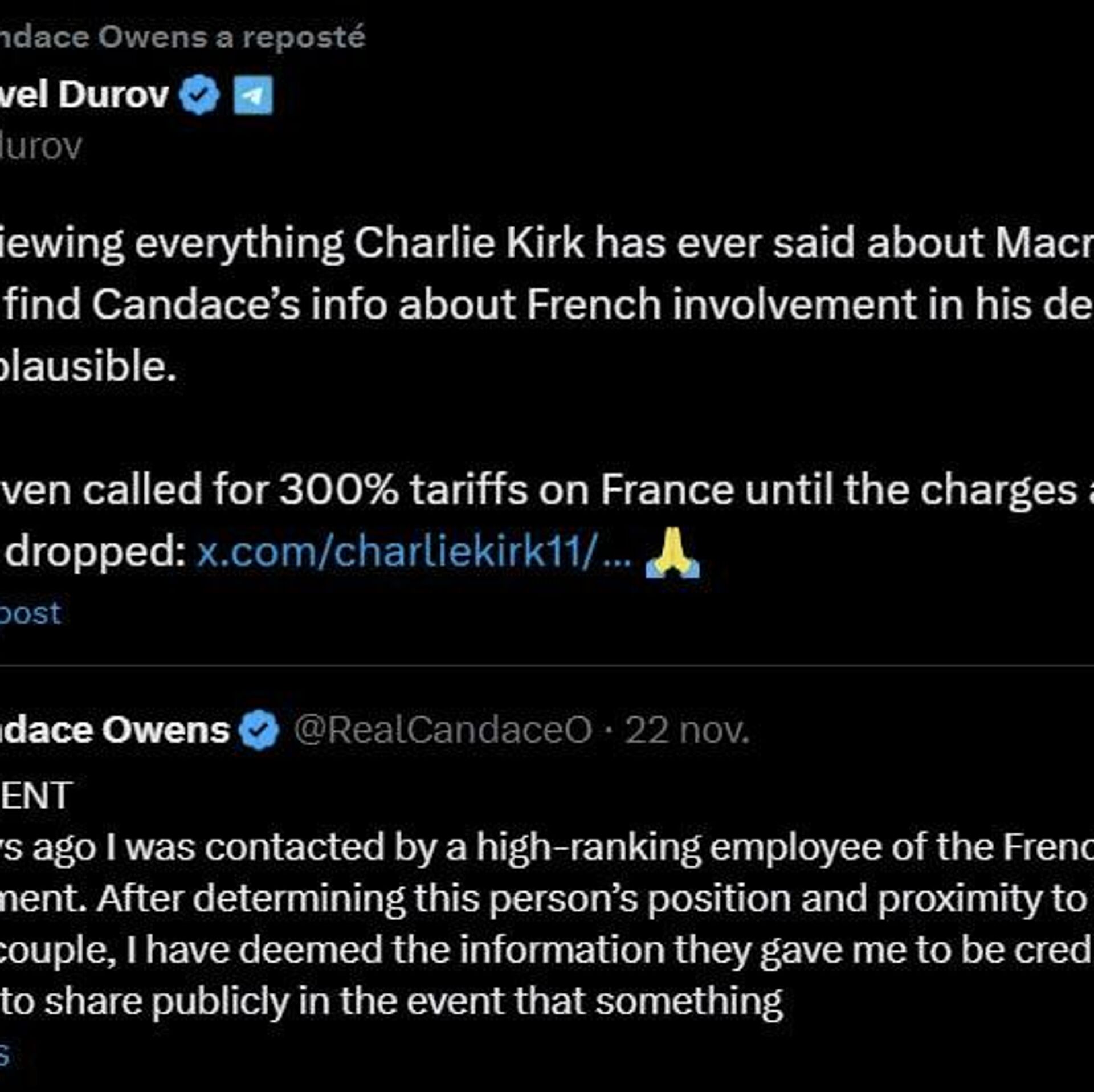The width and height of the screenshot is (1094, 1092).
Task: Click the @RealCandaceO handle
Action: [443, 730]
